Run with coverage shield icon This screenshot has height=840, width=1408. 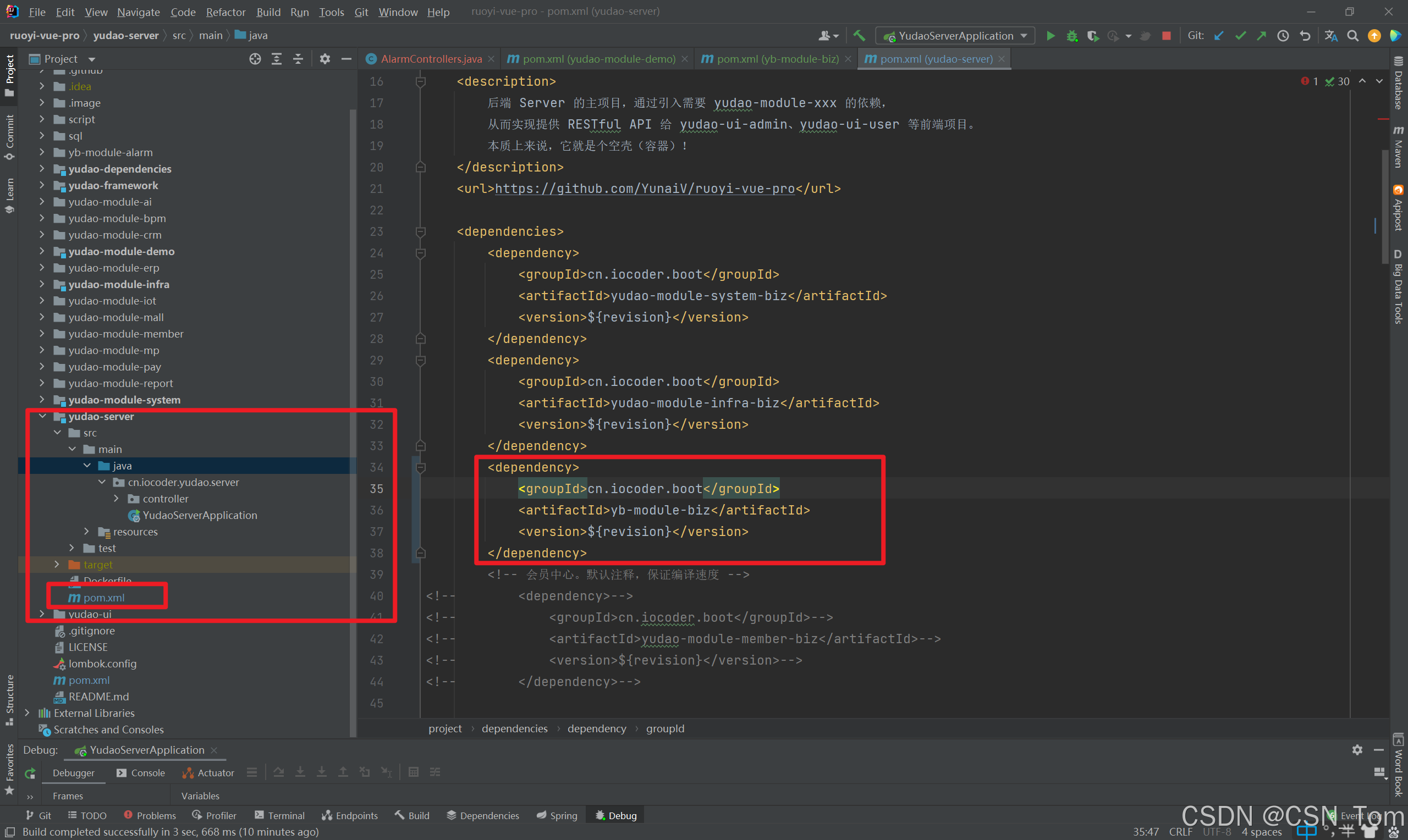tap(1093, 36)
